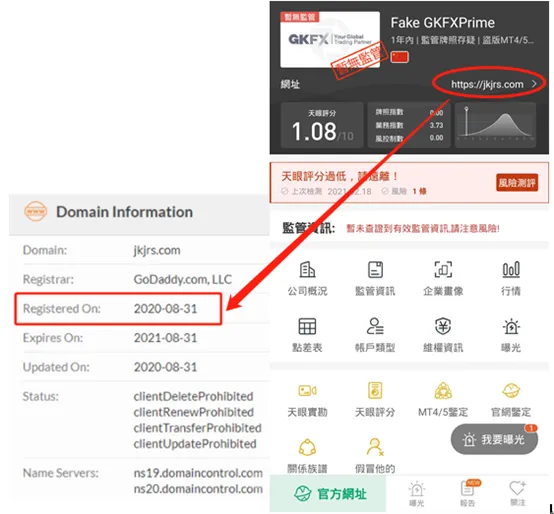This screenshot has height=514, width=554.
Task: Select the 官方網址 bottom tab
Action: point(328,494)
